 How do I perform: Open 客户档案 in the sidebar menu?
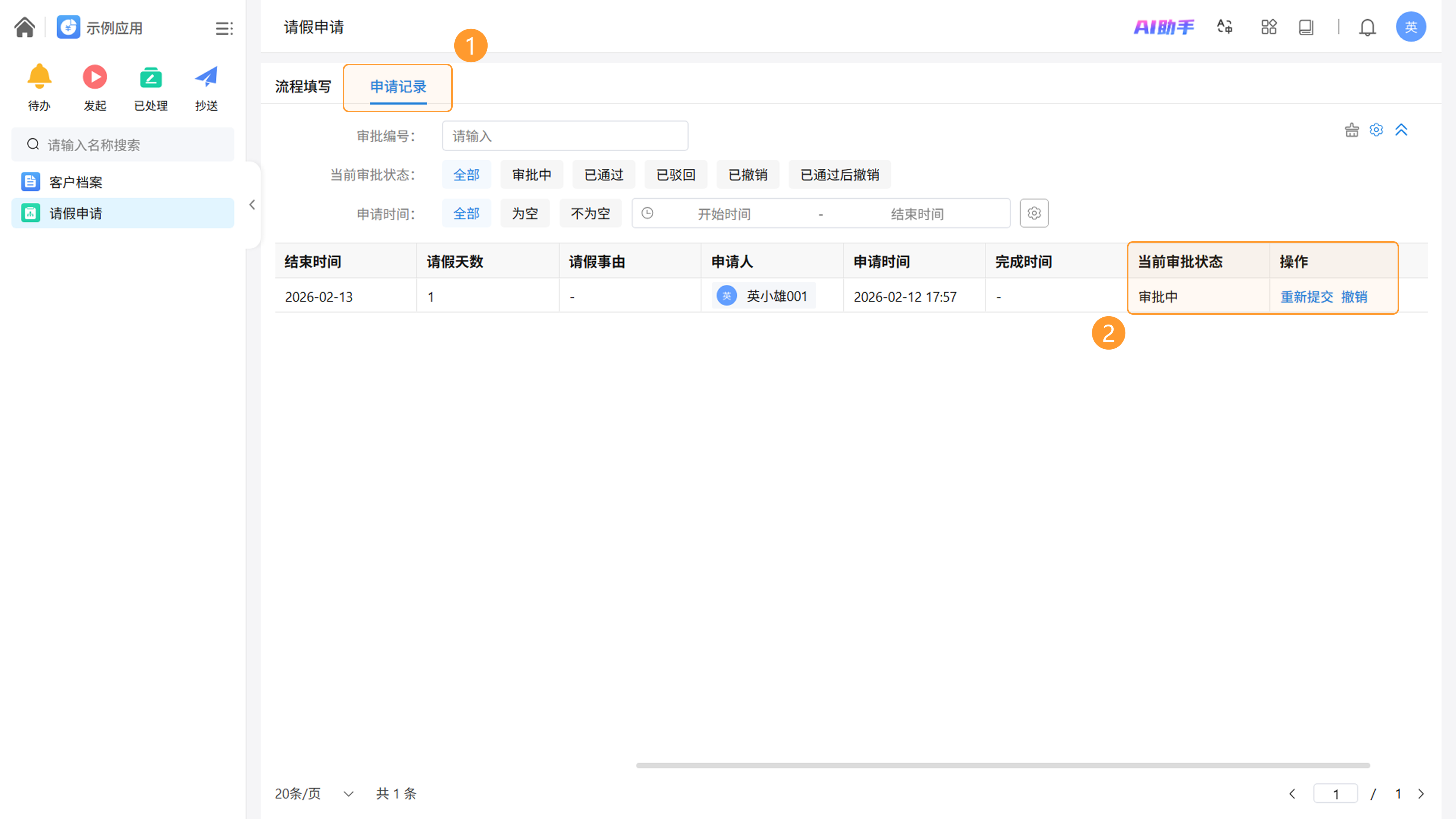(76, 182)
